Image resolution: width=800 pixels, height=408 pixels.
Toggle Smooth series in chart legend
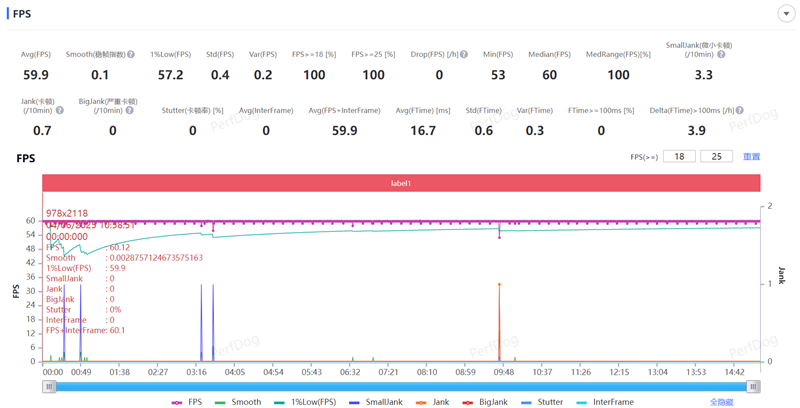coord(238,402)
